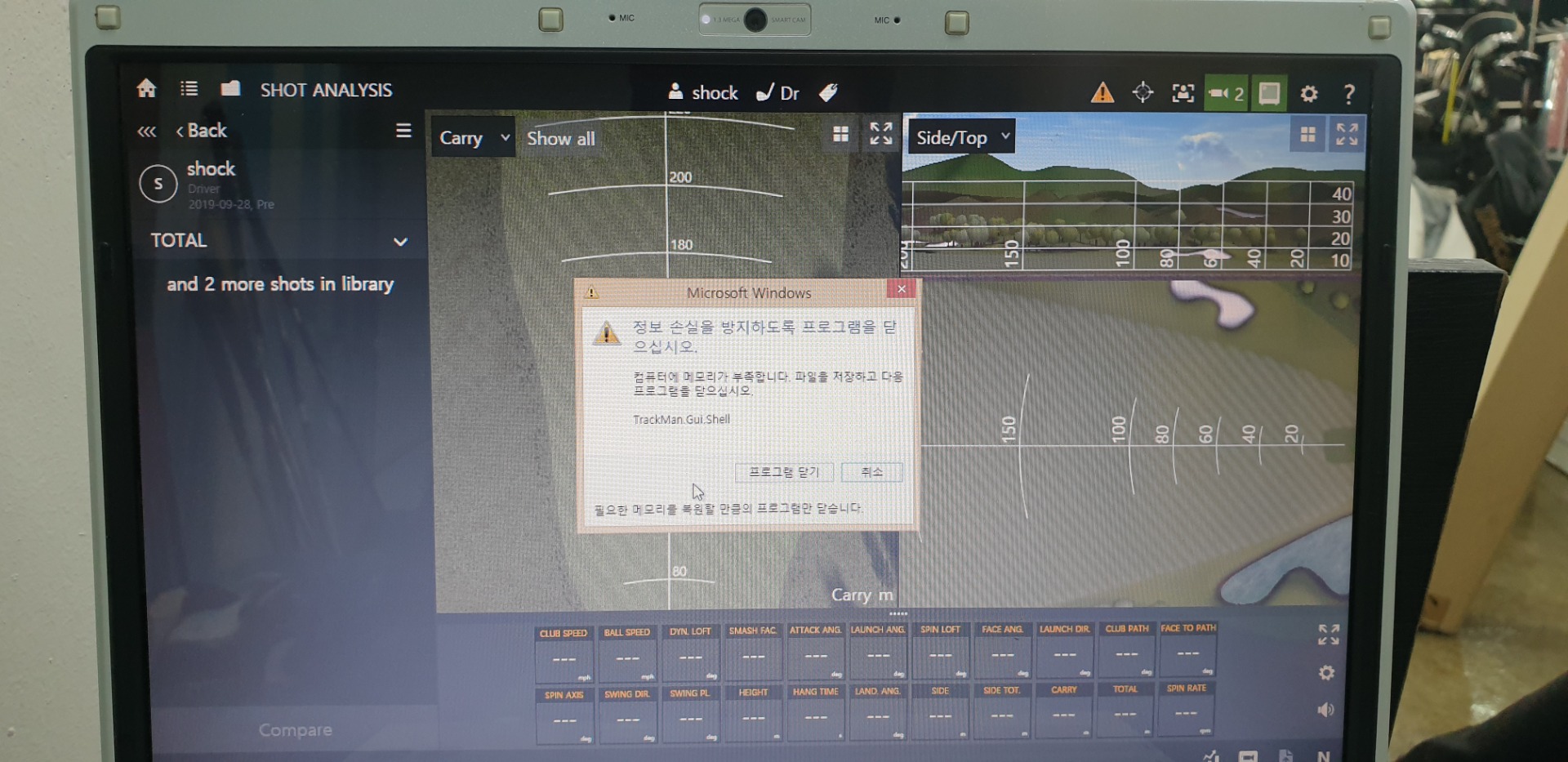Open the Carry dropdown
The height and width of the screenshot is (762, 1568).
pyautogui.click(x=474, y=138)
